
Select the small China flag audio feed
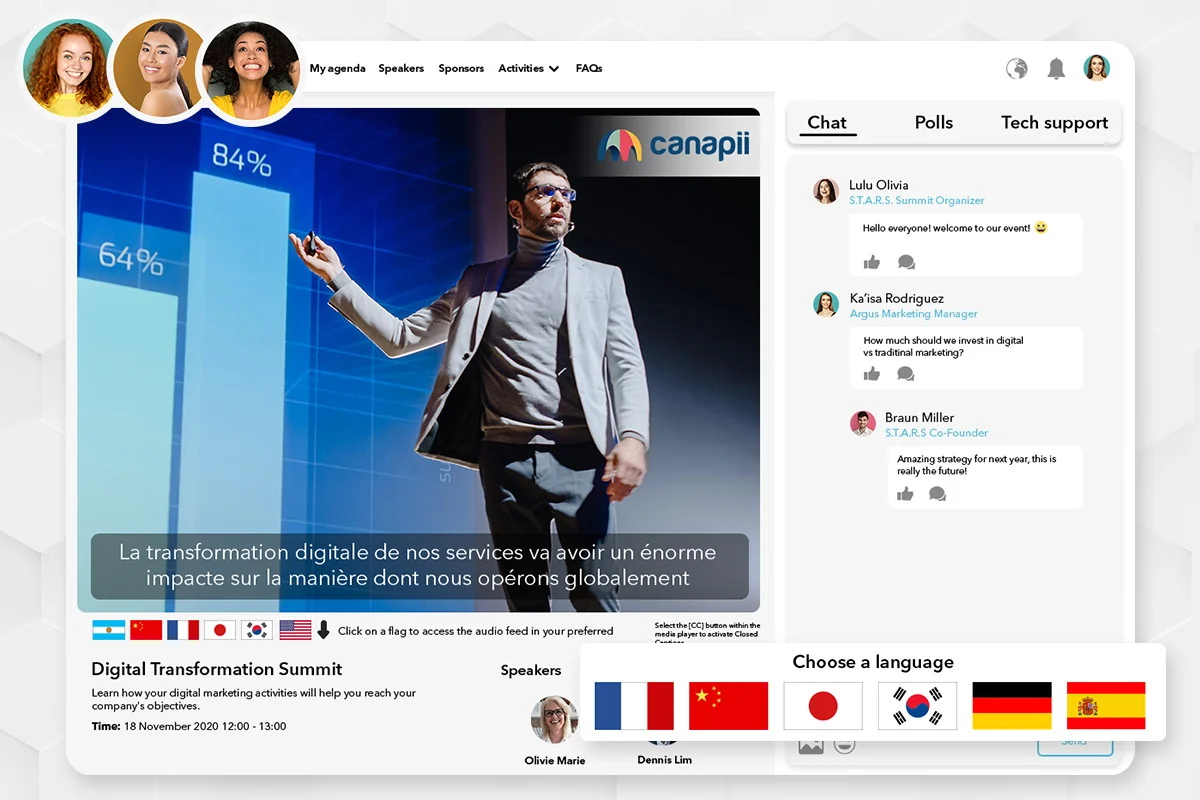[146, 630]
